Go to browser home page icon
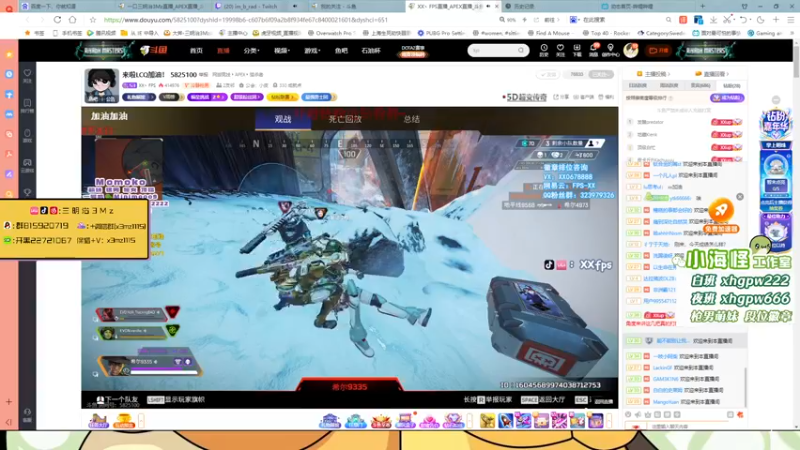The image size is (800, 450). tap(72, 20)
